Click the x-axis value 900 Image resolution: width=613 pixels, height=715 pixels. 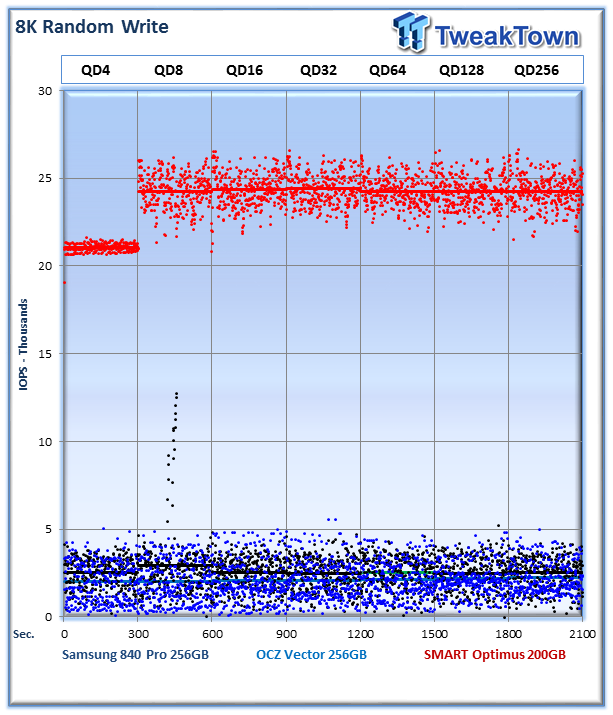(x=286, y=634)
